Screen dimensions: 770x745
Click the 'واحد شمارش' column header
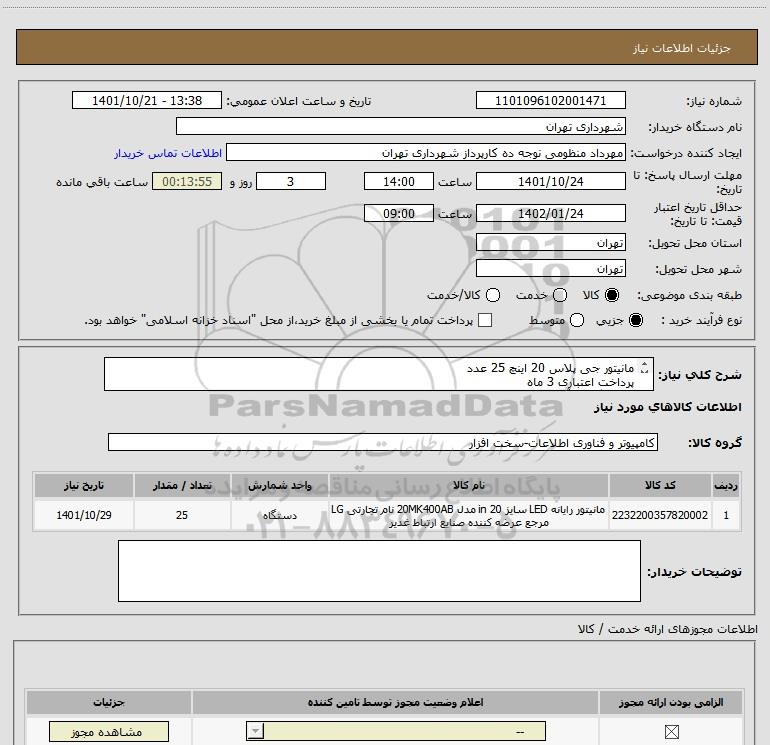pos(279,485)
